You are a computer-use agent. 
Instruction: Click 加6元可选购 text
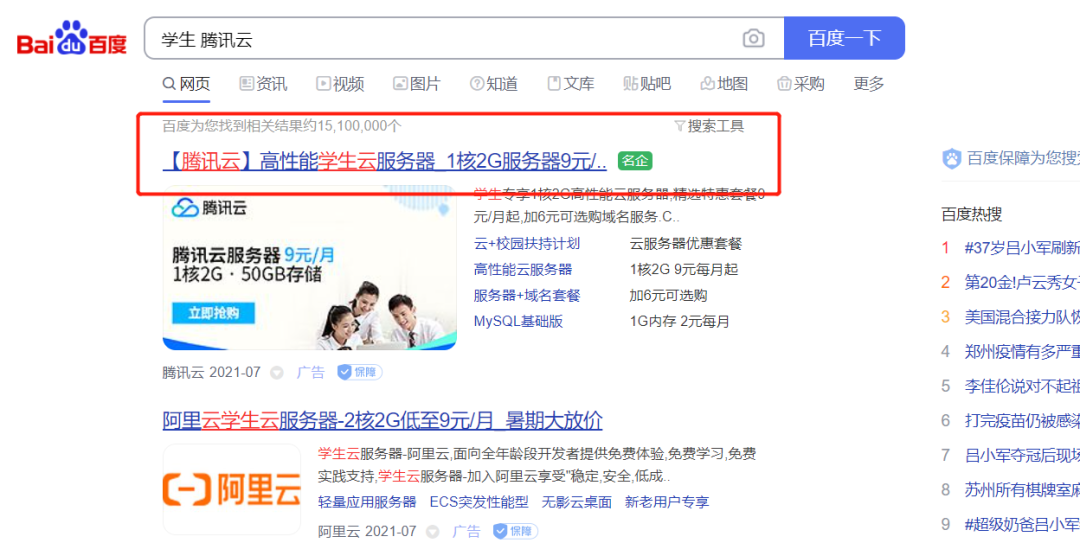tap(668, 296)
